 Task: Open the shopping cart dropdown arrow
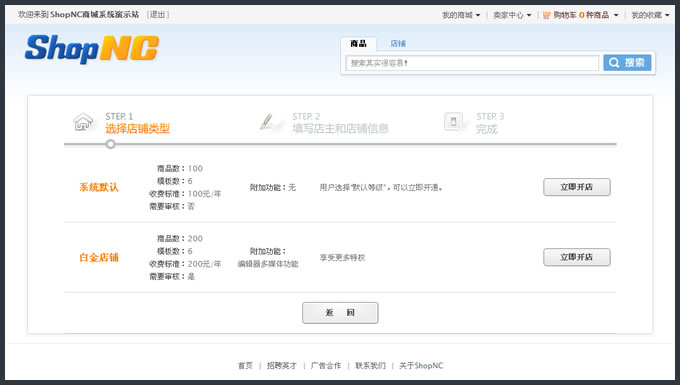[x=616, y=15]
